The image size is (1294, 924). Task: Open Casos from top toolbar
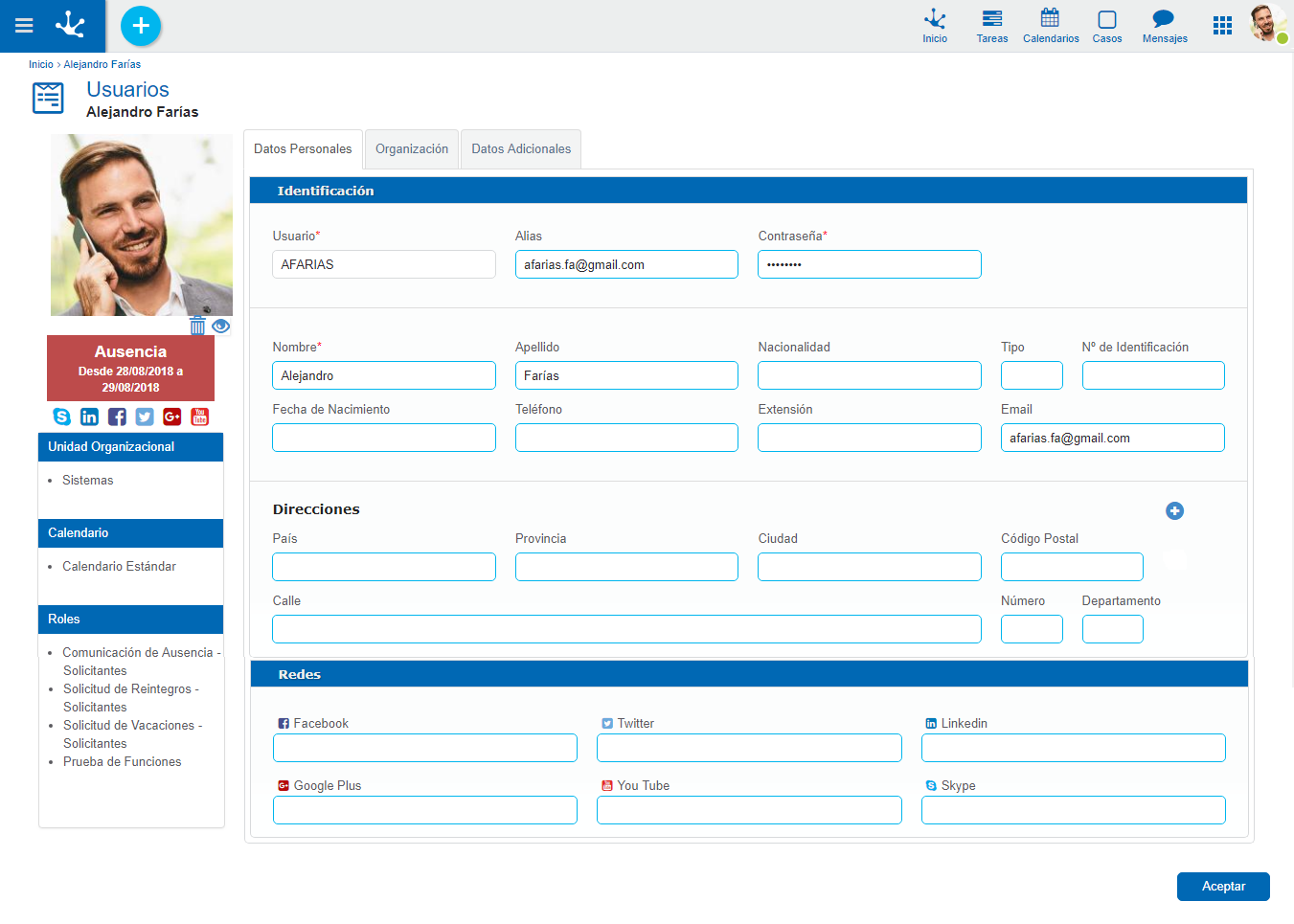1107,26
